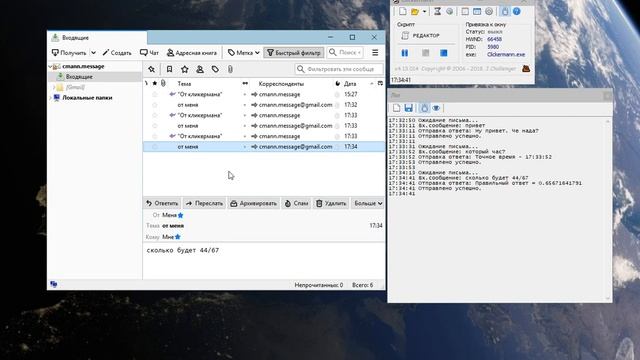Click the open folder icon in Clickermann

(x=415, y=11)
